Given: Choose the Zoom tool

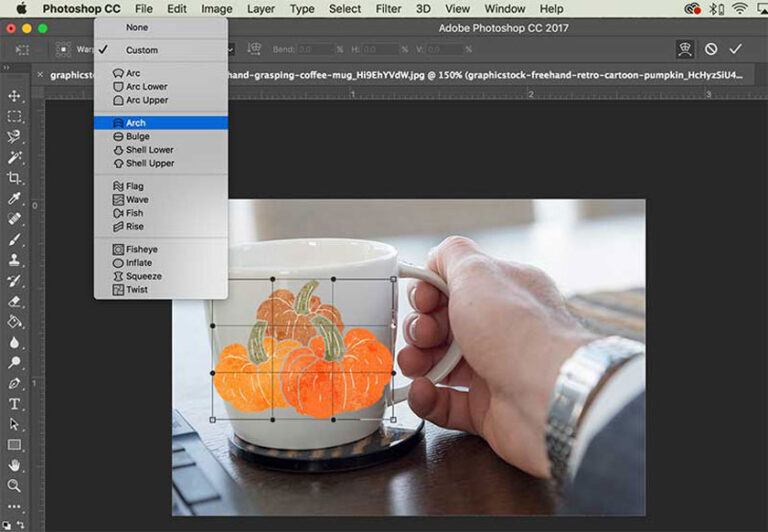Looking at the screenshot, I should [x=15, y=486].
